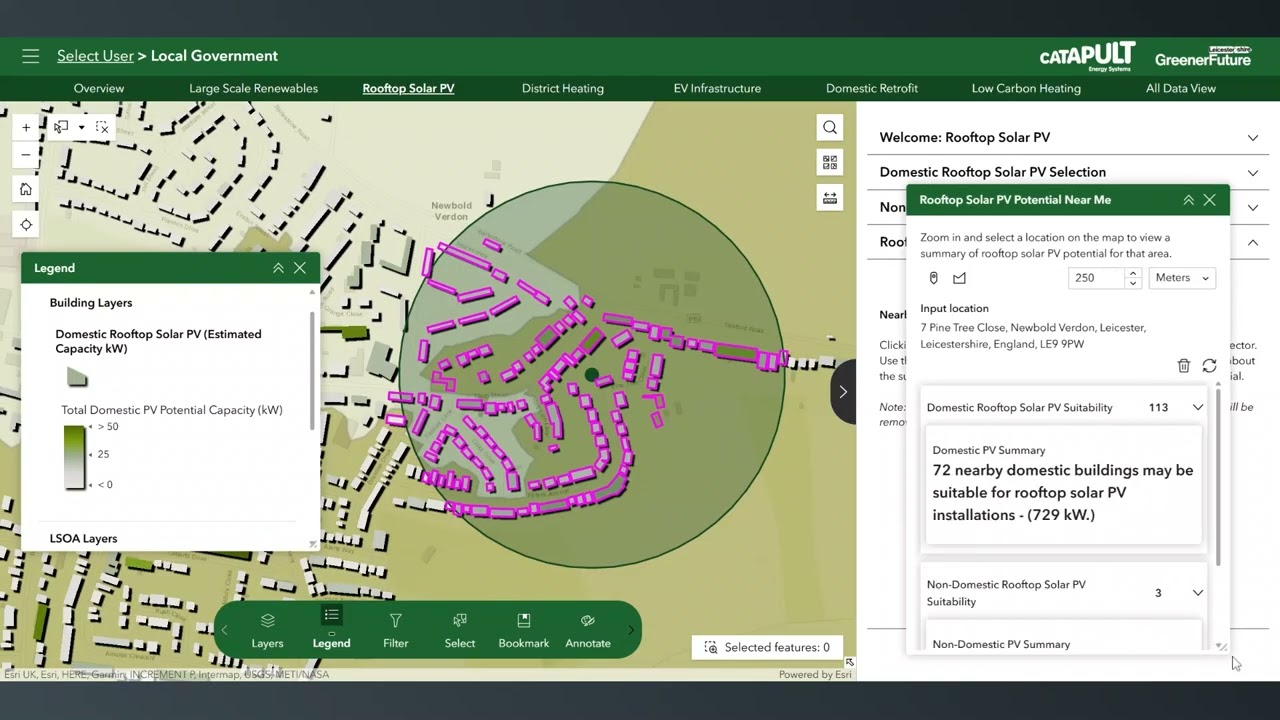1280x720 pixels.
Task: Click the green input location marker
Action: click(592, 375)
